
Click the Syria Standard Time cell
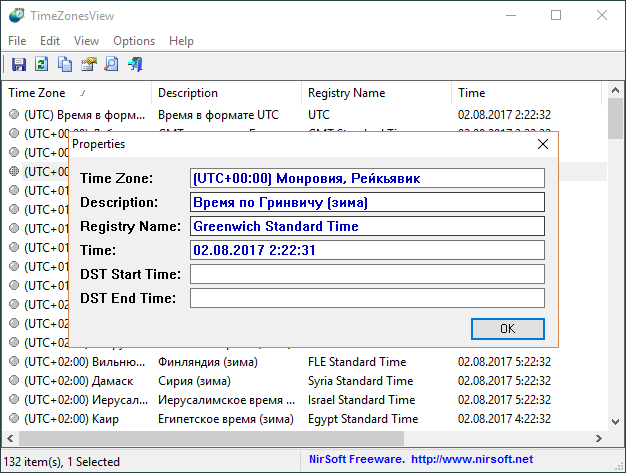(x=361, y=380)
